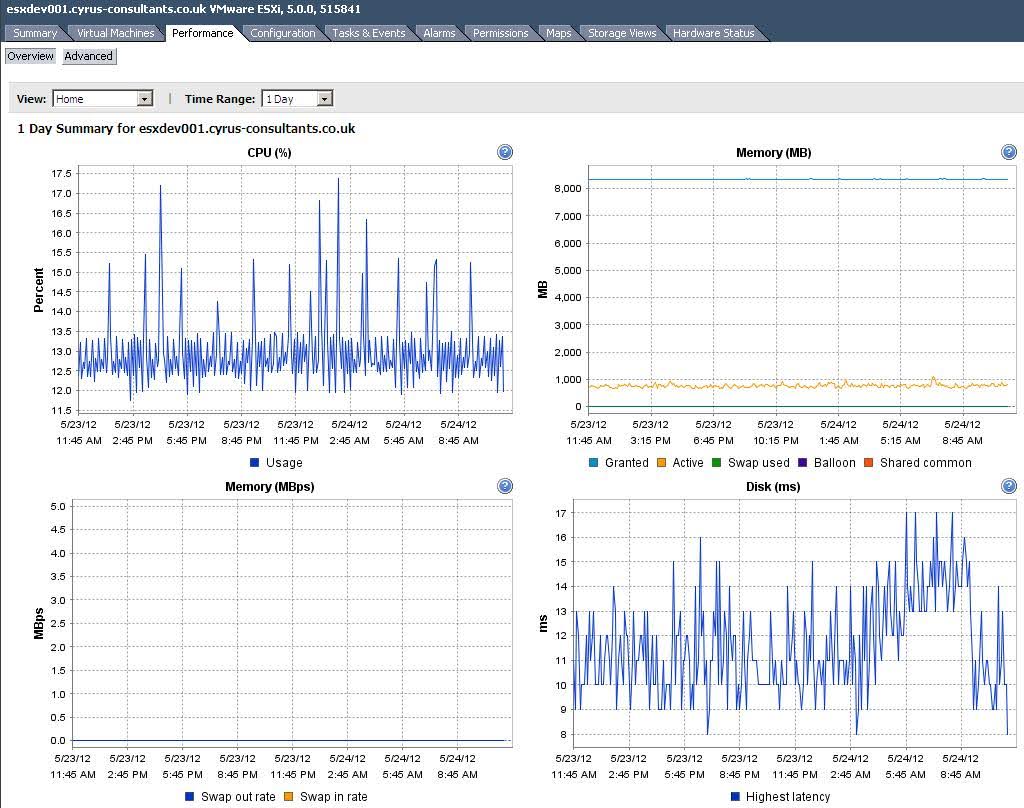Click the Percent axis label on CPU chart
The height and width of the screenshot is (808, 1024).
click(x=39, y=290)
